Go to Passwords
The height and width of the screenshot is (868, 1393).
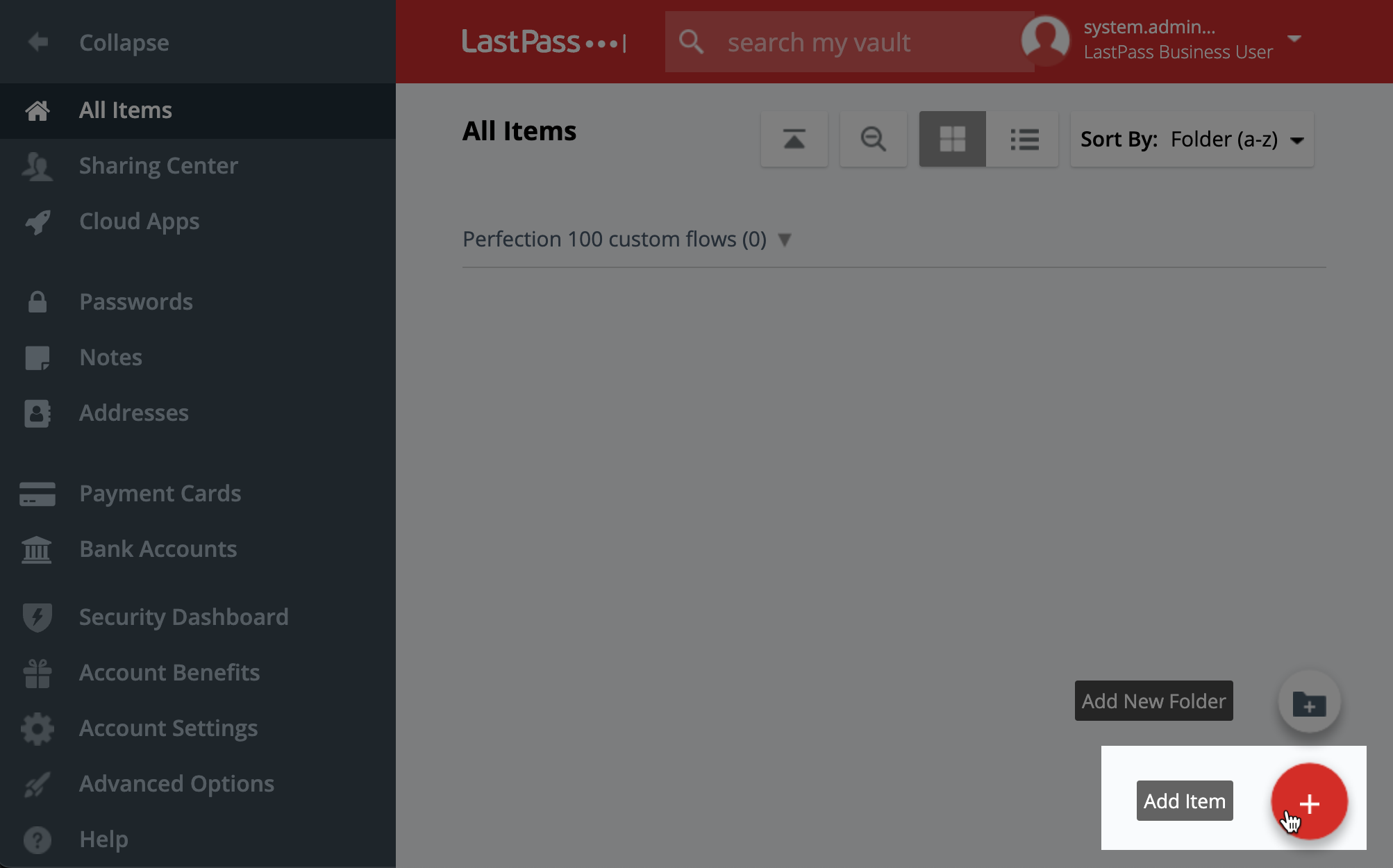(x=198, y=302)
